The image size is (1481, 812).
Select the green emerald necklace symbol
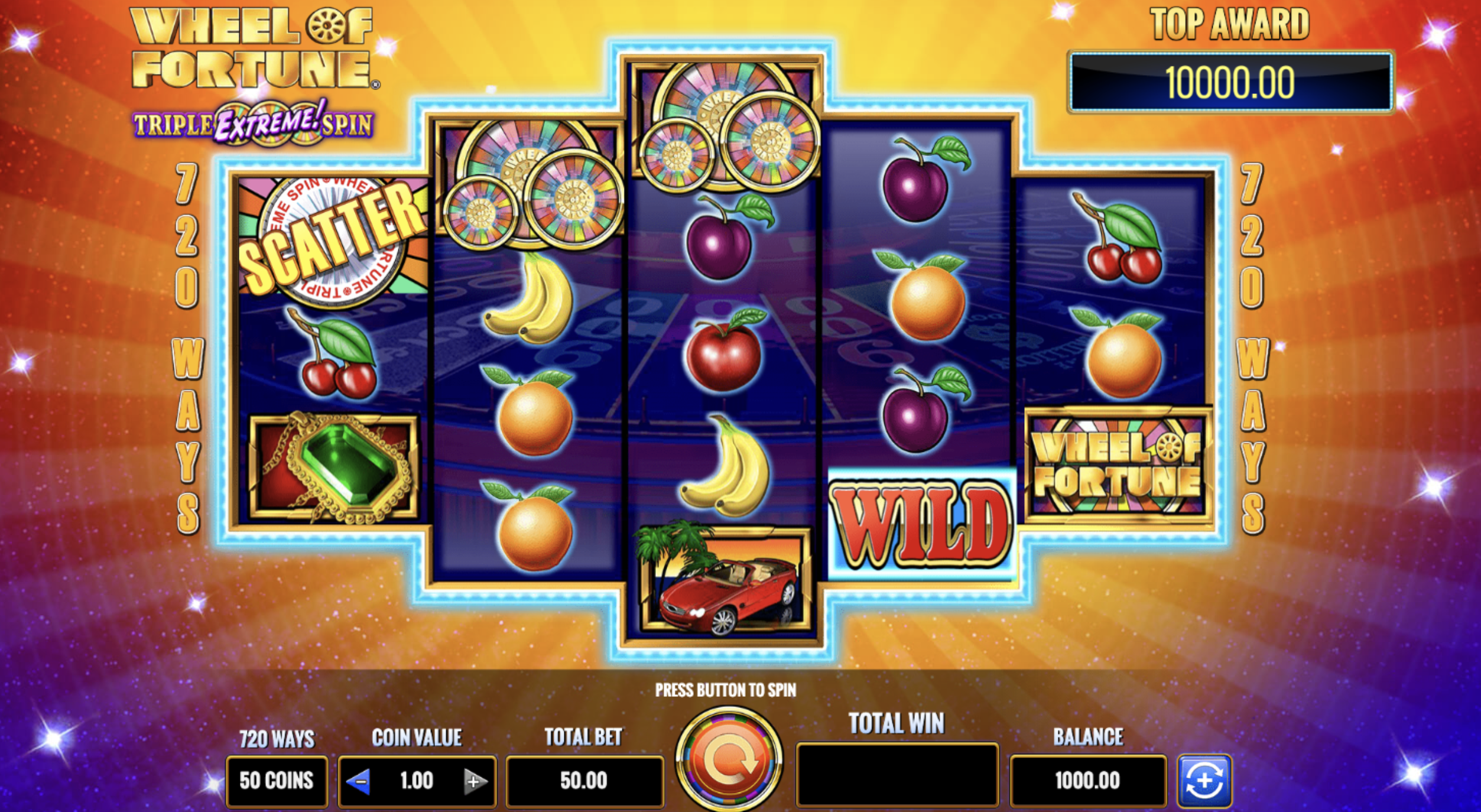[x=334, y=468]
